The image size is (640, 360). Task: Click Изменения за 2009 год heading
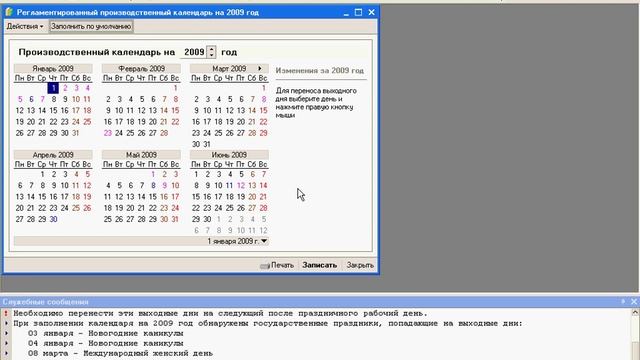click(320, 71)
